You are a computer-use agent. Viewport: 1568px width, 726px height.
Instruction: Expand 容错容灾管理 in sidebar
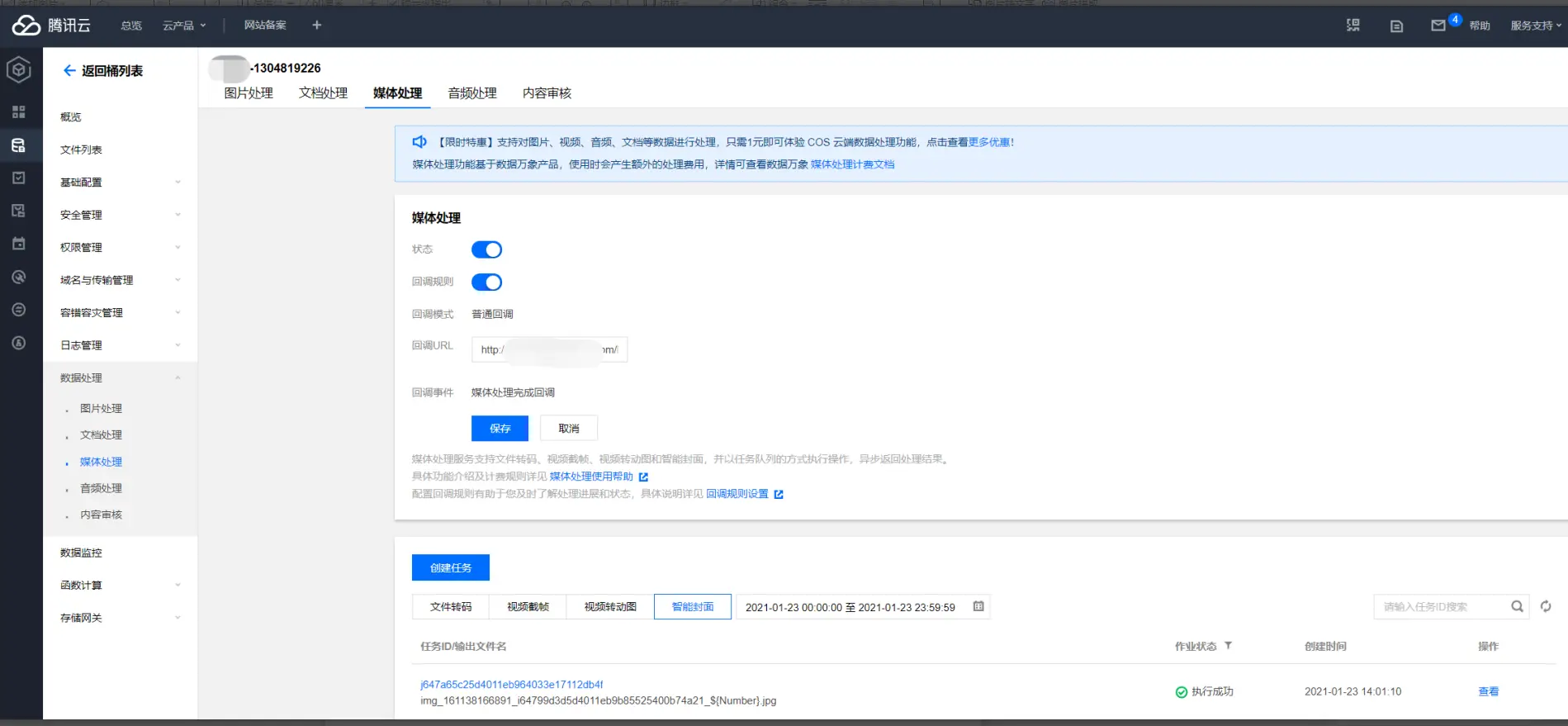tap(120, 313)
